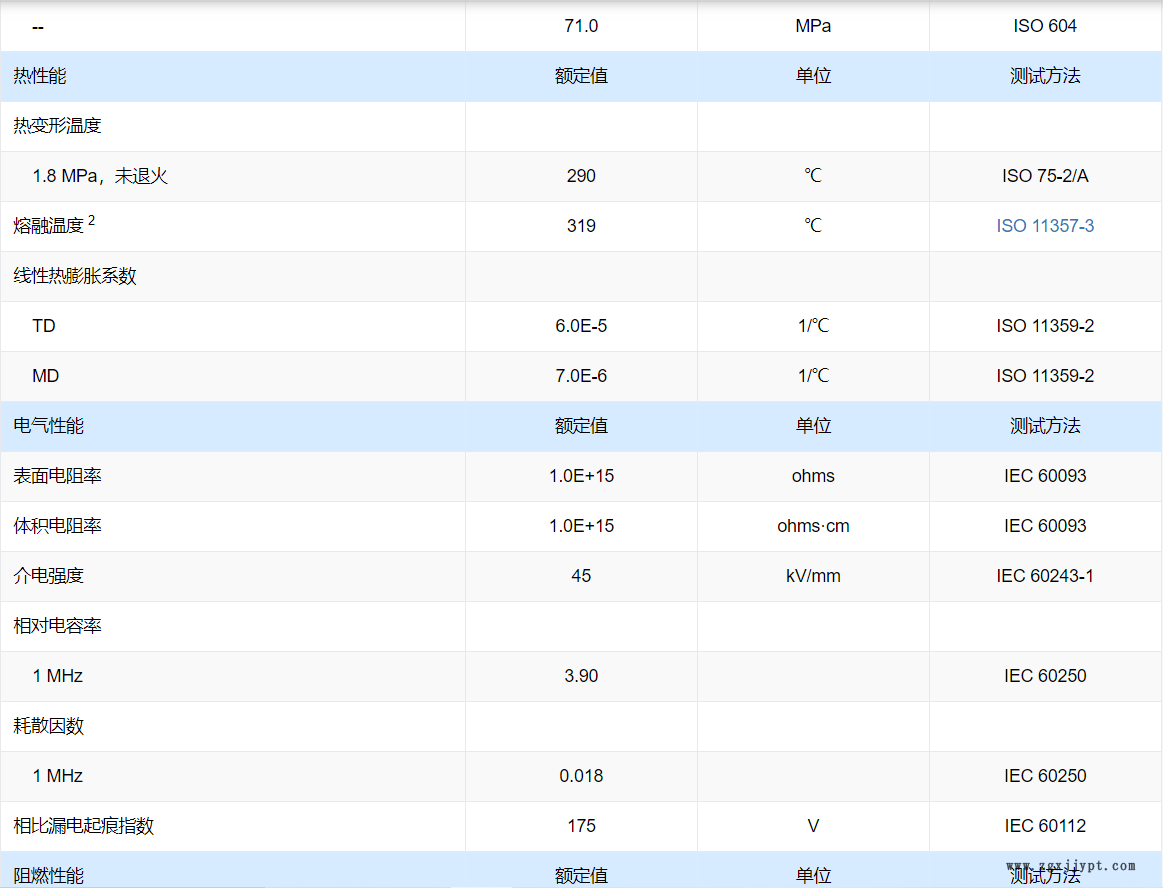This screenshot has height=888, width=1163.
Task: Select the IEC 60112 test method cell
Action: [x=1045, y=826]
